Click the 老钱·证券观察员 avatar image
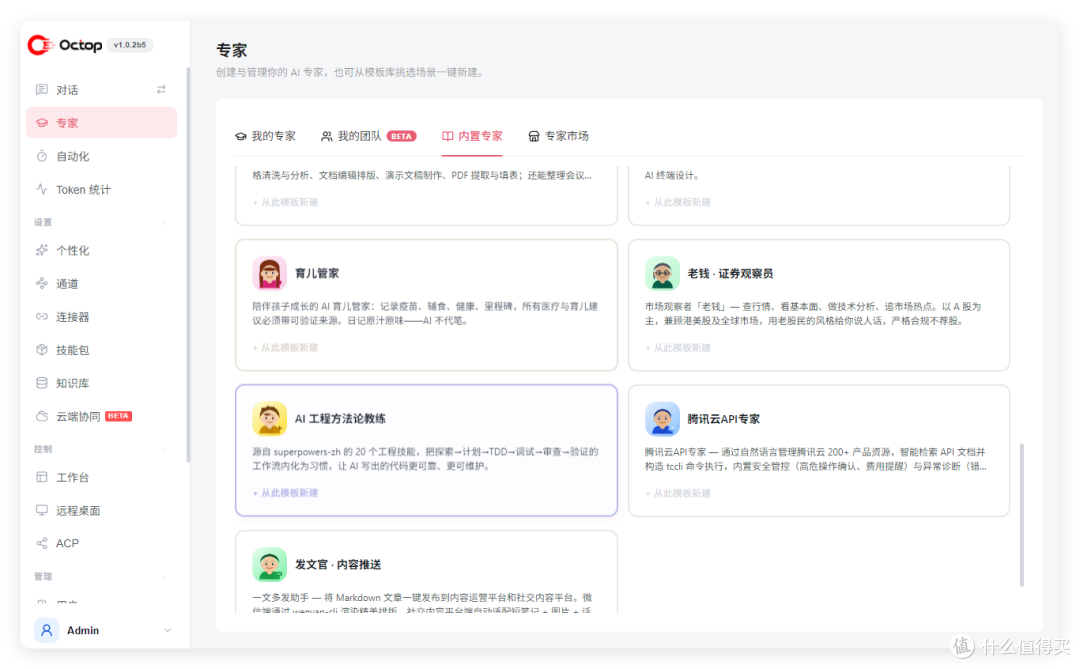Screen dimensions: 1080x669 (662, 274)
